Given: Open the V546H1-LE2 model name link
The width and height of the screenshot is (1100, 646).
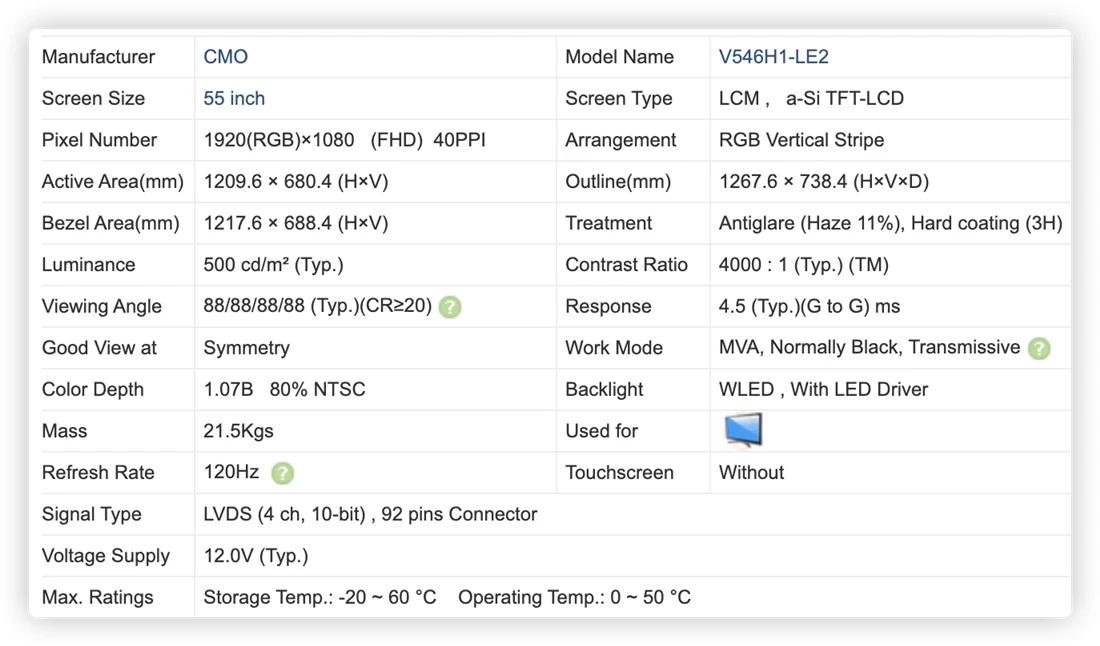Looking at the screenshot, I should point(773,57).
